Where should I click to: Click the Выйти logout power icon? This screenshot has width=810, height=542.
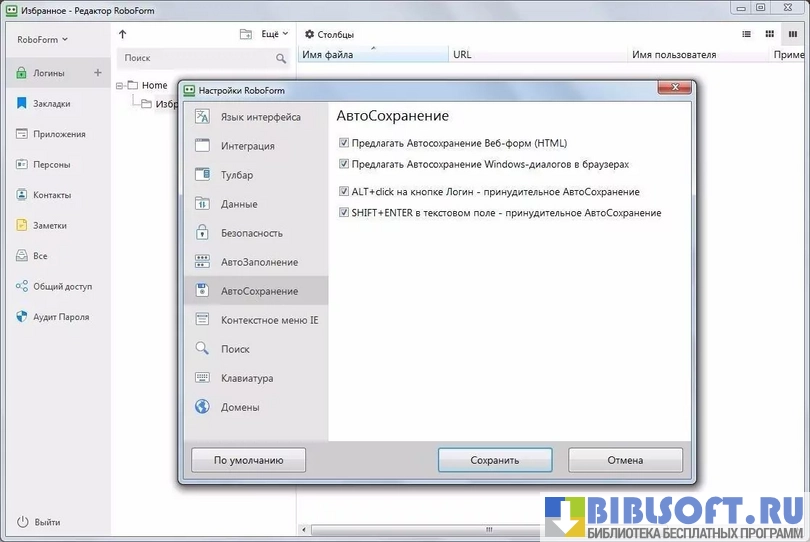[22, 522]
